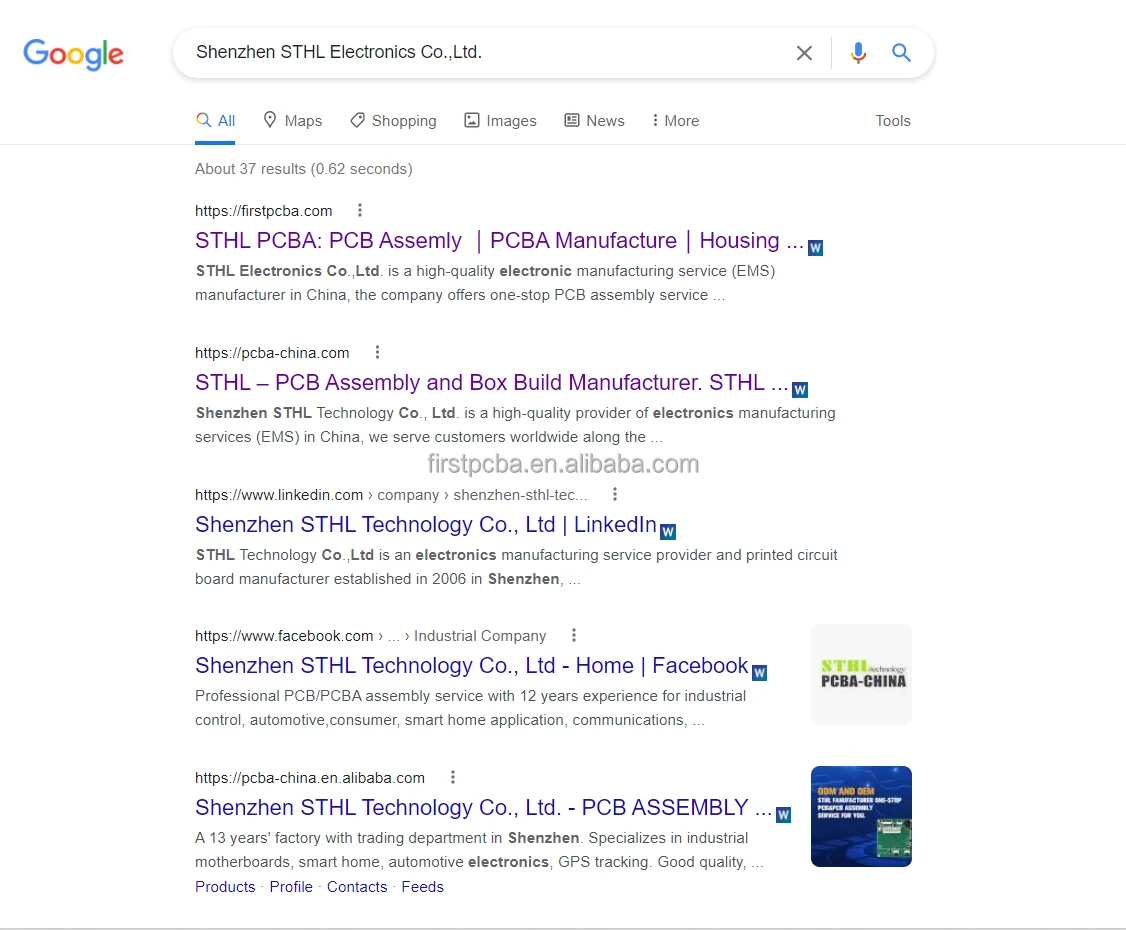Open STHL – PCB Assembly and Box Build result

click(491, 383)
